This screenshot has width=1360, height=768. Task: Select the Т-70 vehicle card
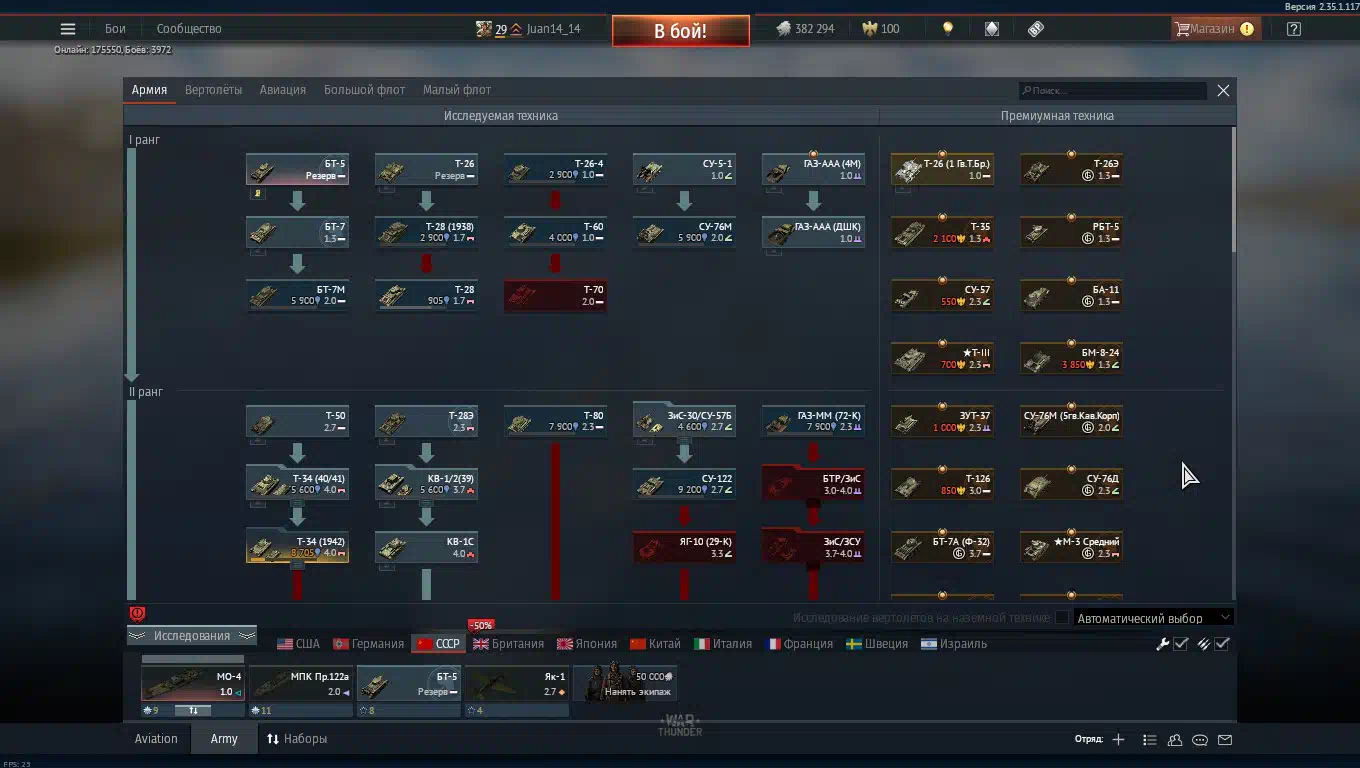(555, 295)
